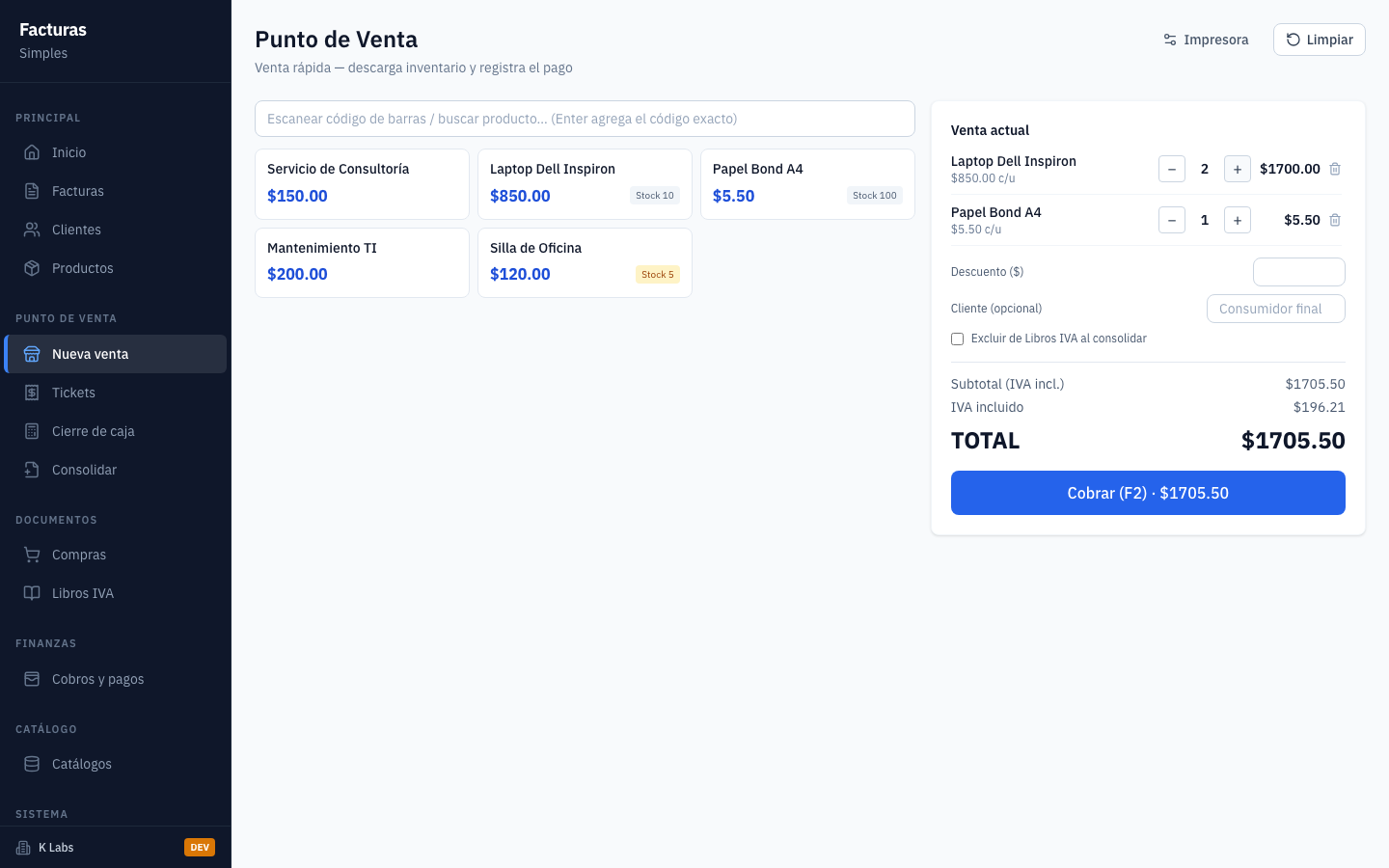Decrease Laptop Dell Inspiron quantity
Image resolution: width=1389 pixels, height=868 pixels.
coord(1172,169)
